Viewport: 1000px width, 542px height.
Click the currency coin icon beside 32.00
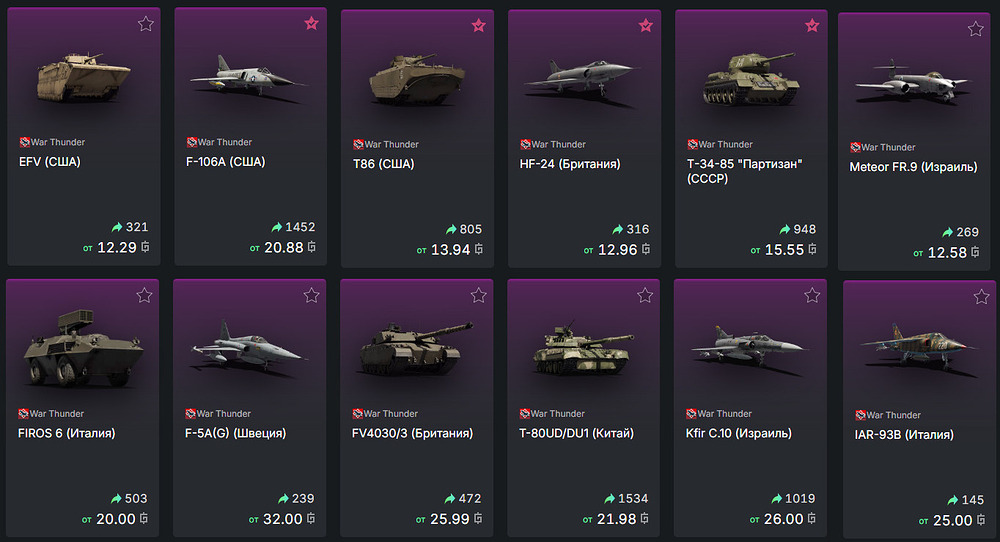click(x=311, y=520)
